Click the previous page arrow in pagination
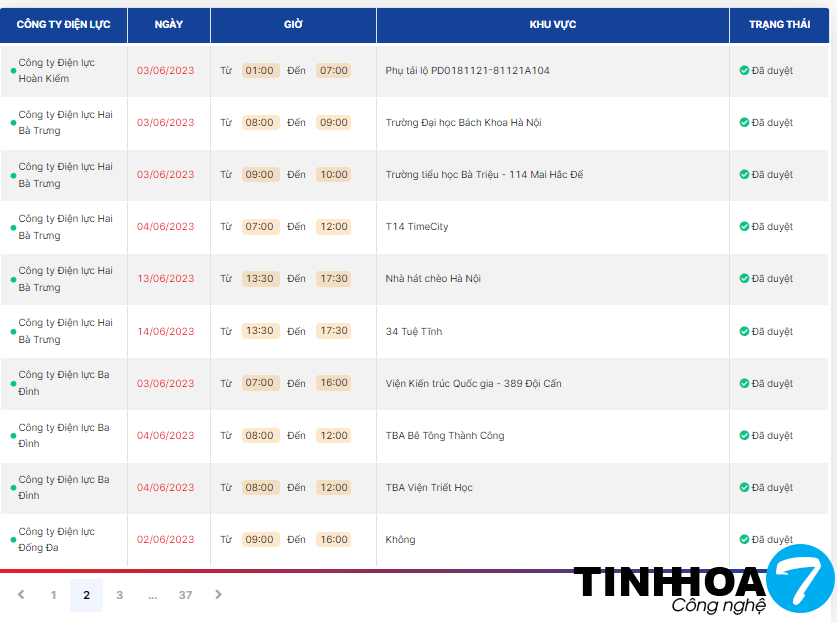Image resolution: width=837 pixels, height=623 pixels. pos(21,595)
